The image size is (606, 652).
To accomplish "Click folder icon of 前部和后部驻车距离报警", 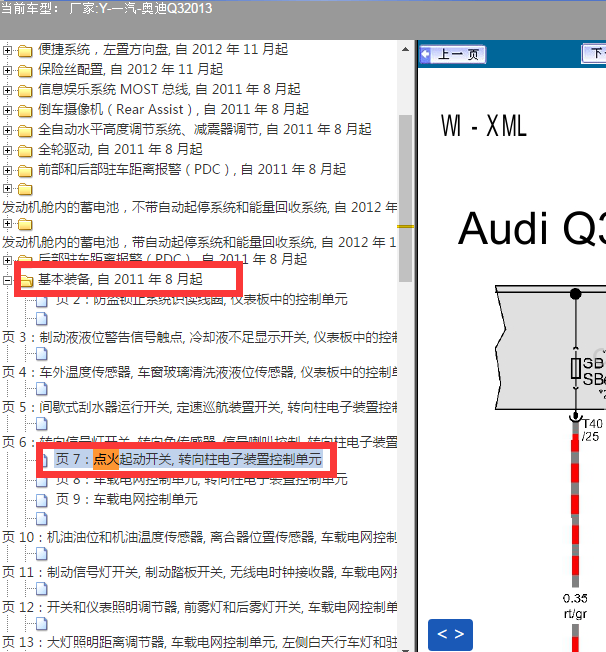I will pos(25,170).
